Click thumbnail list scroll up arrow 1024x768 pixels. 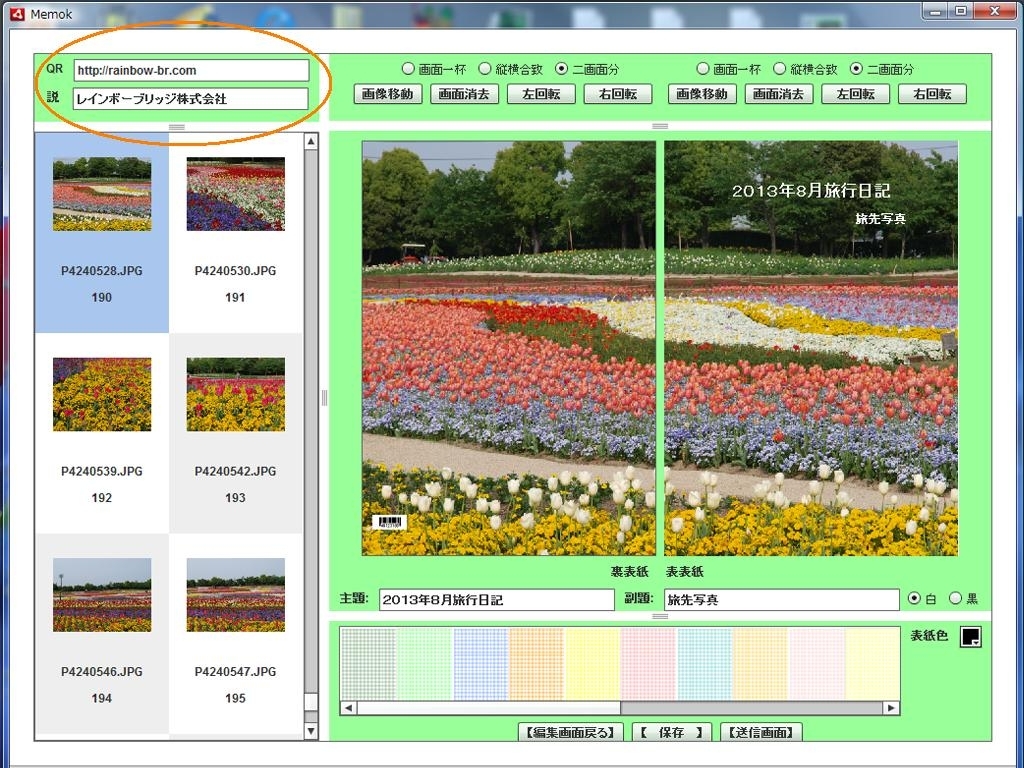tap(311, 142)
